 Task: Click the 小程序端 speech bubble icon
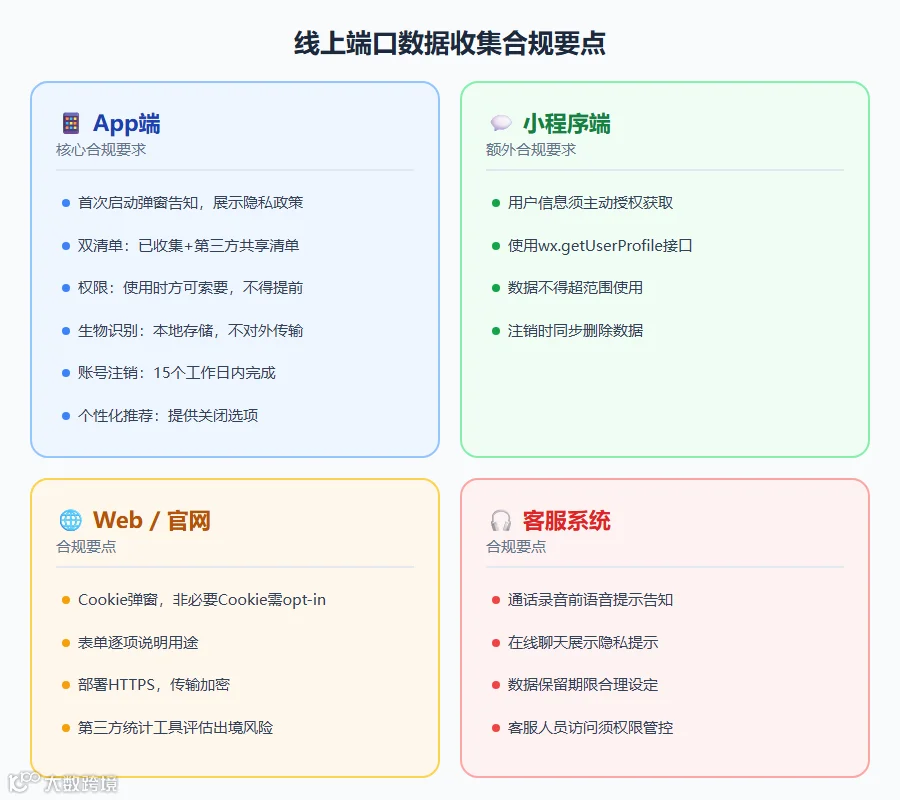(x=501, y=123)
